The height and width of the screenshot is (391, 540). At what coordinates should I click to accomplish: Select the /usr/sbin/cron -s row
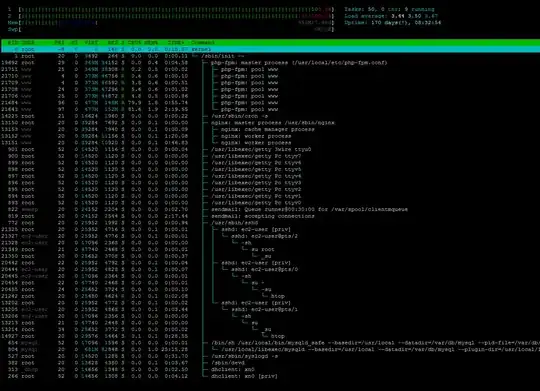coord(270,116)
